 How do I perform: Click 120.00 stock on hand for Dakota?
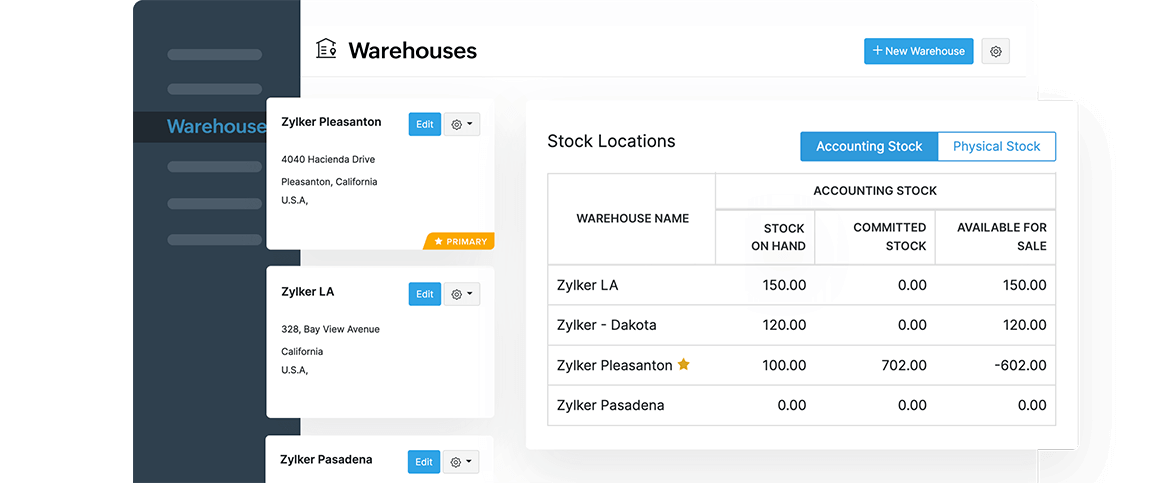click(x=783, y=325)
